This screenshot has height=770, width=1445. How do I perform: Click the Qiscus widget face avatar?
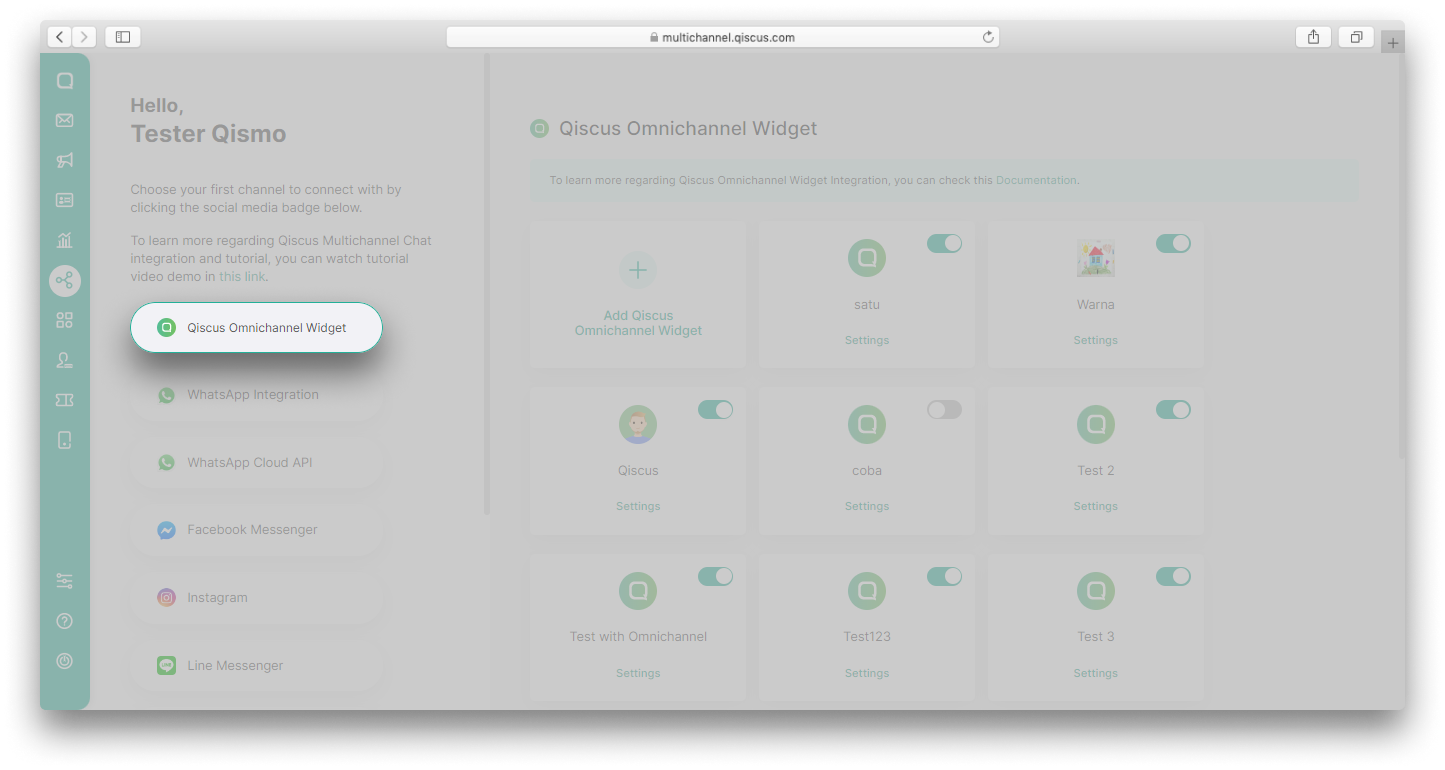tap(638, 425)
